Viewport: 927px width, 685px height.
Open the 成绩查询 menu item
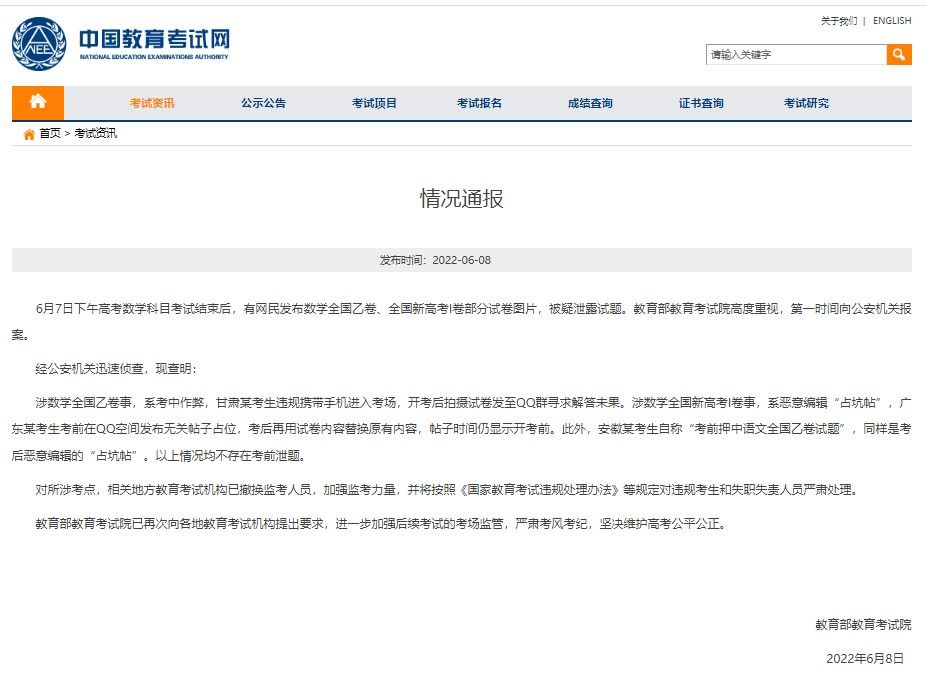(590, 103)
